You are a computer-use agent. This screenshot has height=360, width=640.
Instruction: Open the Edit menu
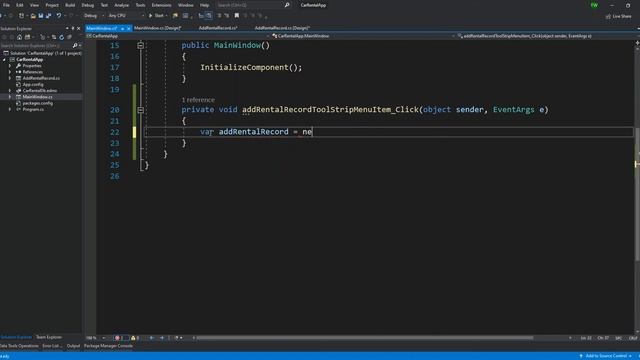click(20, 5)
